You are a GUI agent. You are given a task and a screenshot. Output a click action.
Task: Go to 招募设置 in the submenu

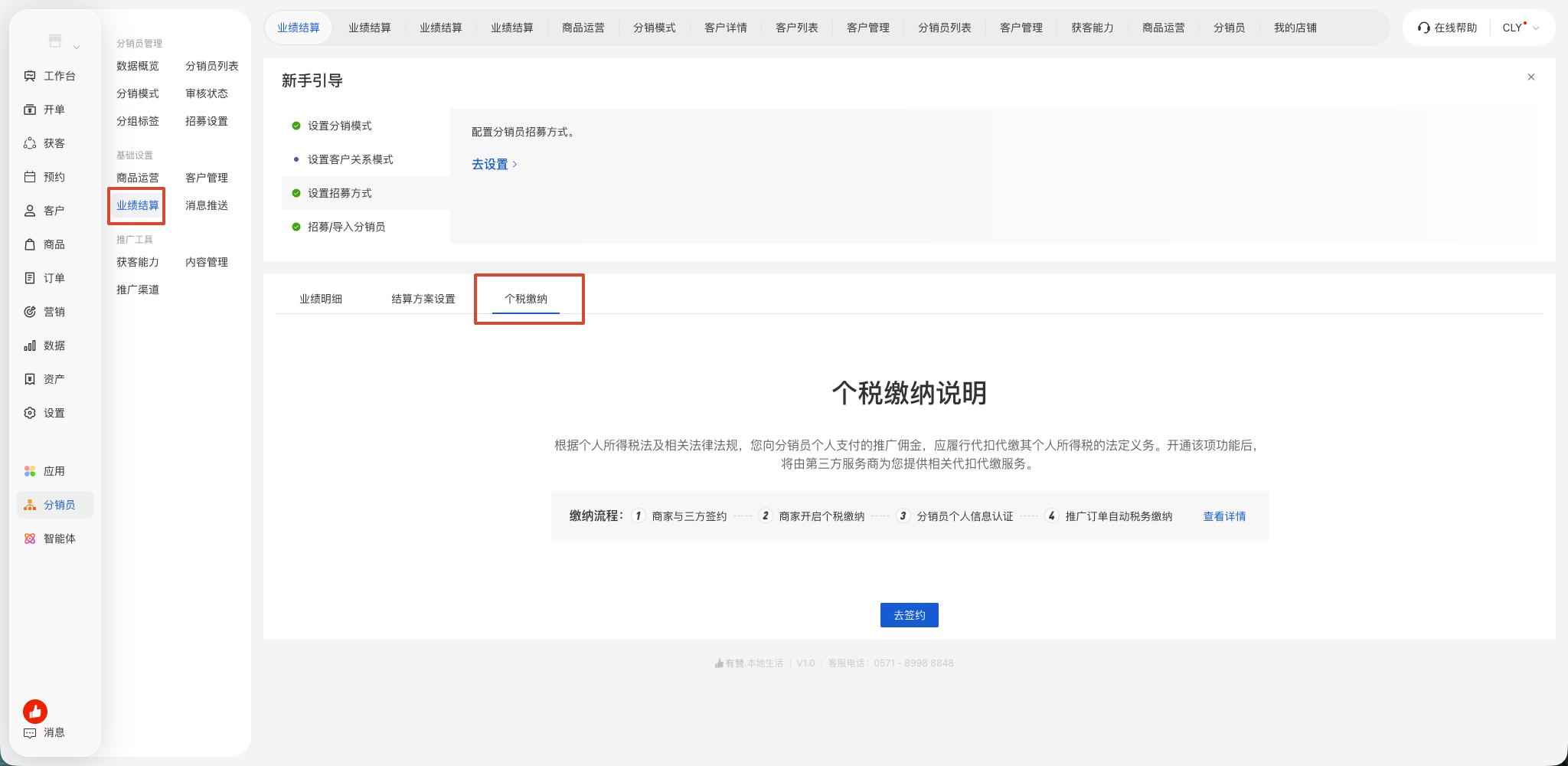pyautogui.click(x=207, y=121)
